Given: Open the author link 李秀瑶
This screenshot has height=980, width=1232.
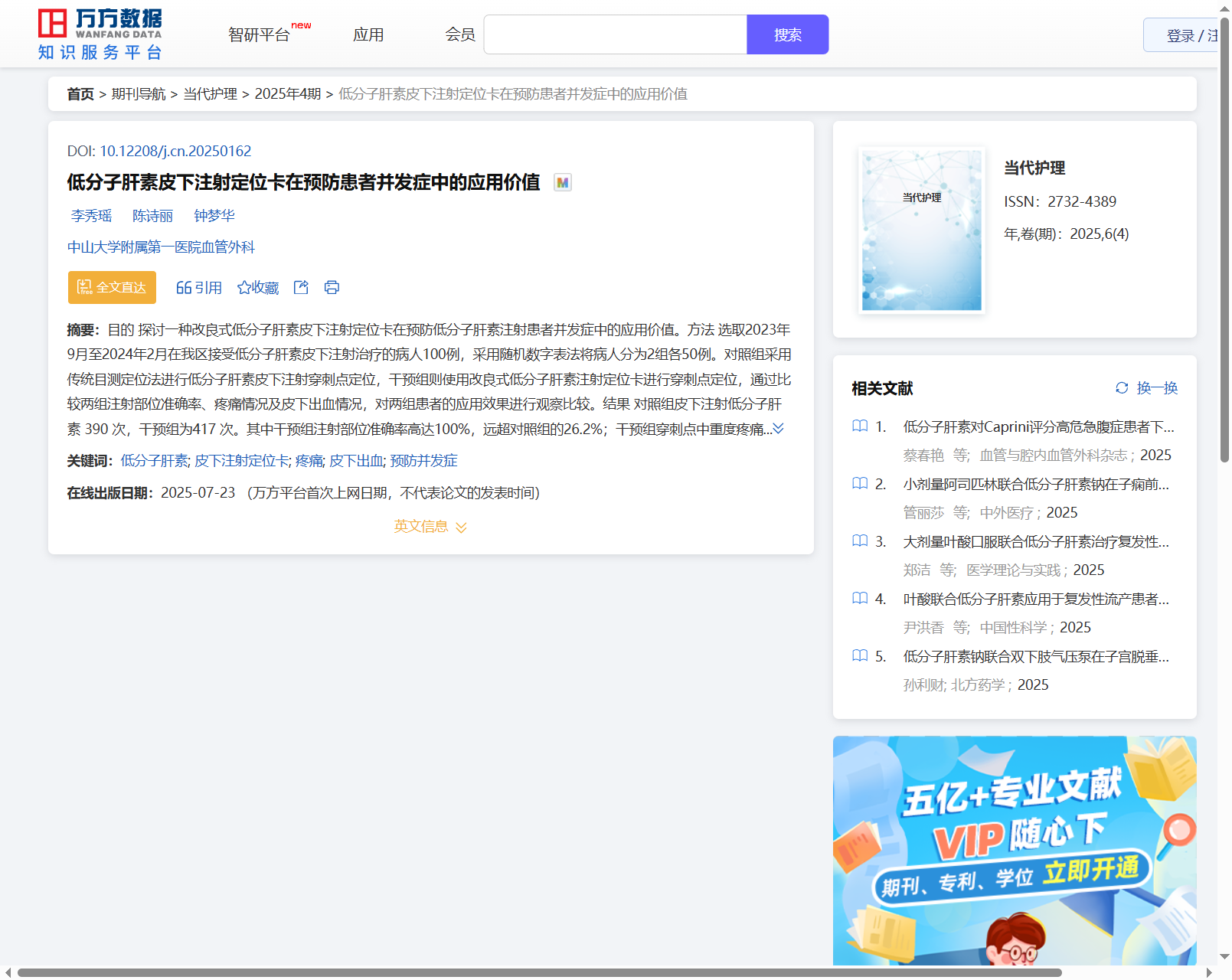Looking at the screenshot, I should [91, 216].
